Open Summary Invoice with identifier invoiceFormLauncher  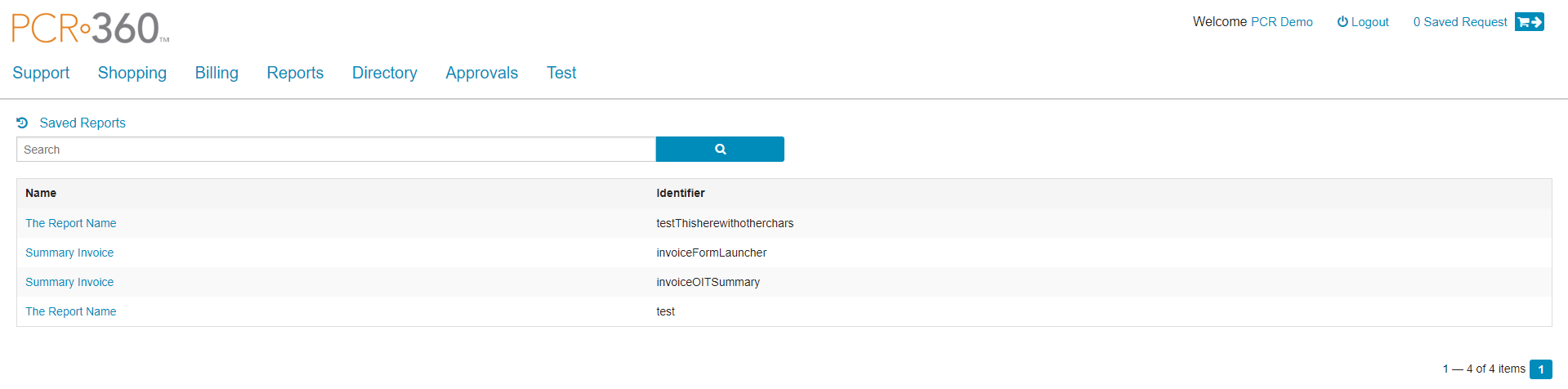(69, 253)
